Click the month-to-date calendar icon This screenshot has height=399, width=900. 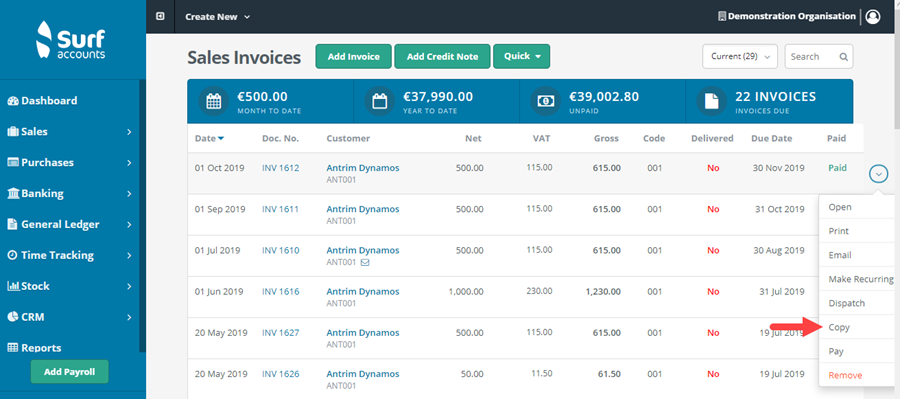pyautogui.click(x=214, y=101)
